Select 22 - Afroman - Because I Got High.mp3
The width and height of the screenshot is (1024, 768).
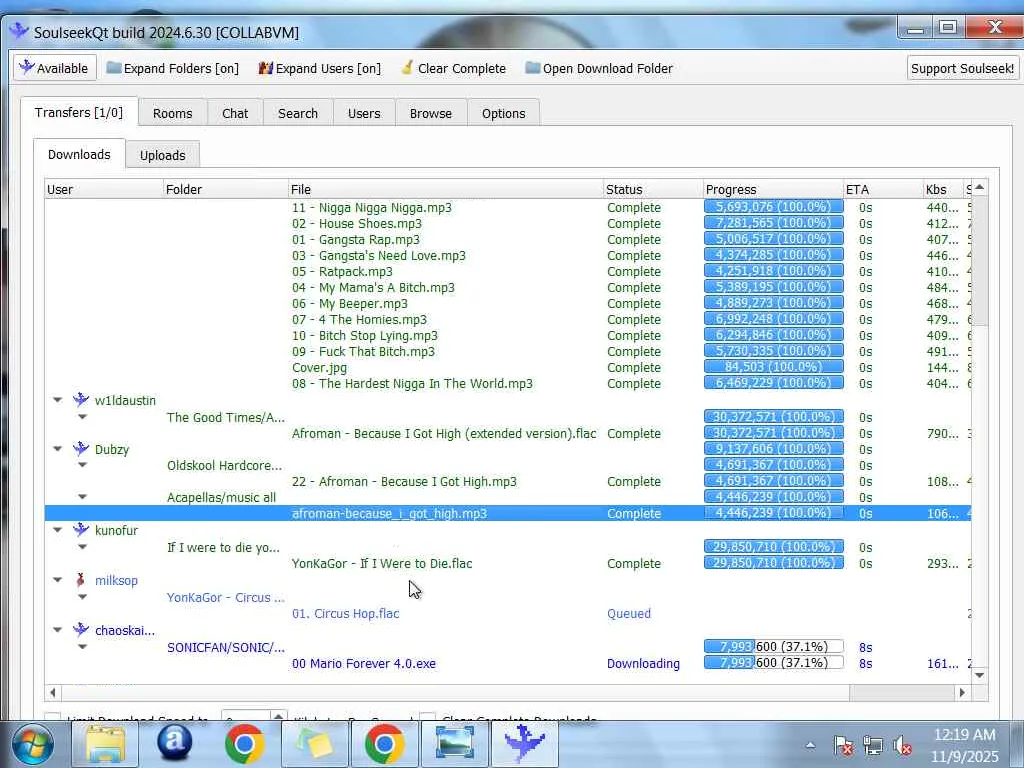[x=404, y=481]
